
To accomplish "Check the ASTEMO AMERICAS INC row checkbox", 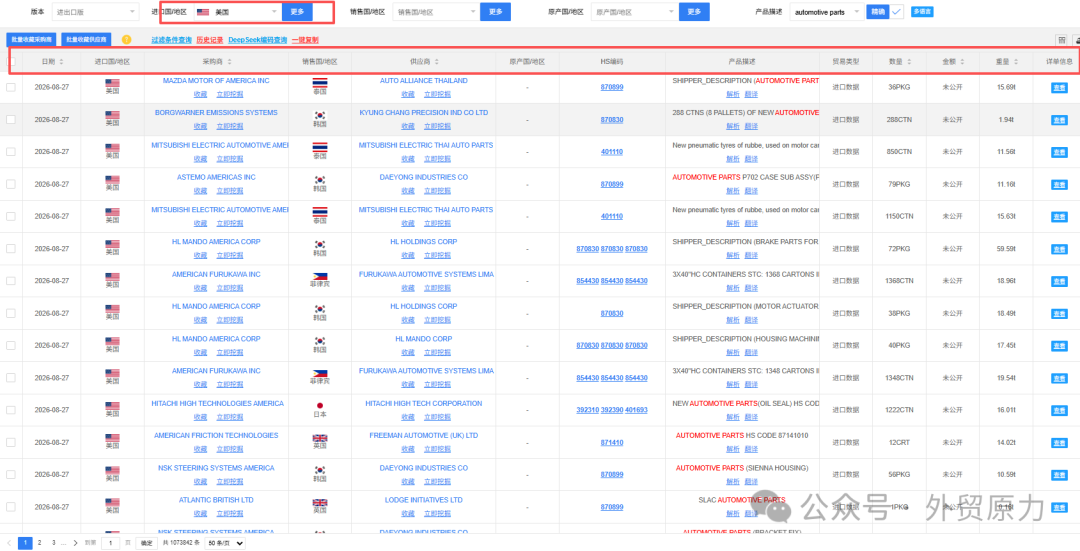I will 10,185.
